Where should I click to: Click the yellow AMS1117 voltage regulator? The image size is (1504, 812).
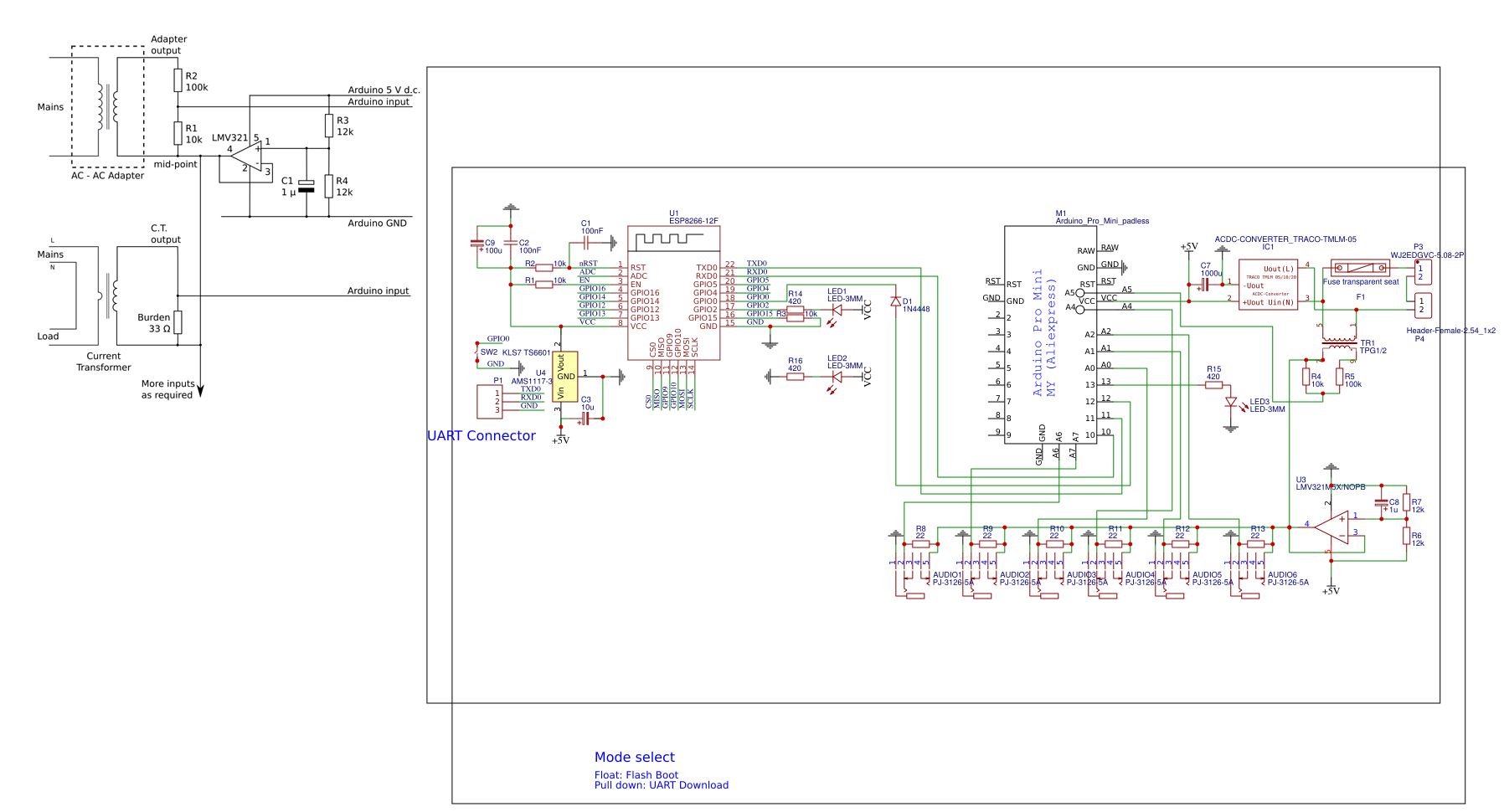click(564, 377)
